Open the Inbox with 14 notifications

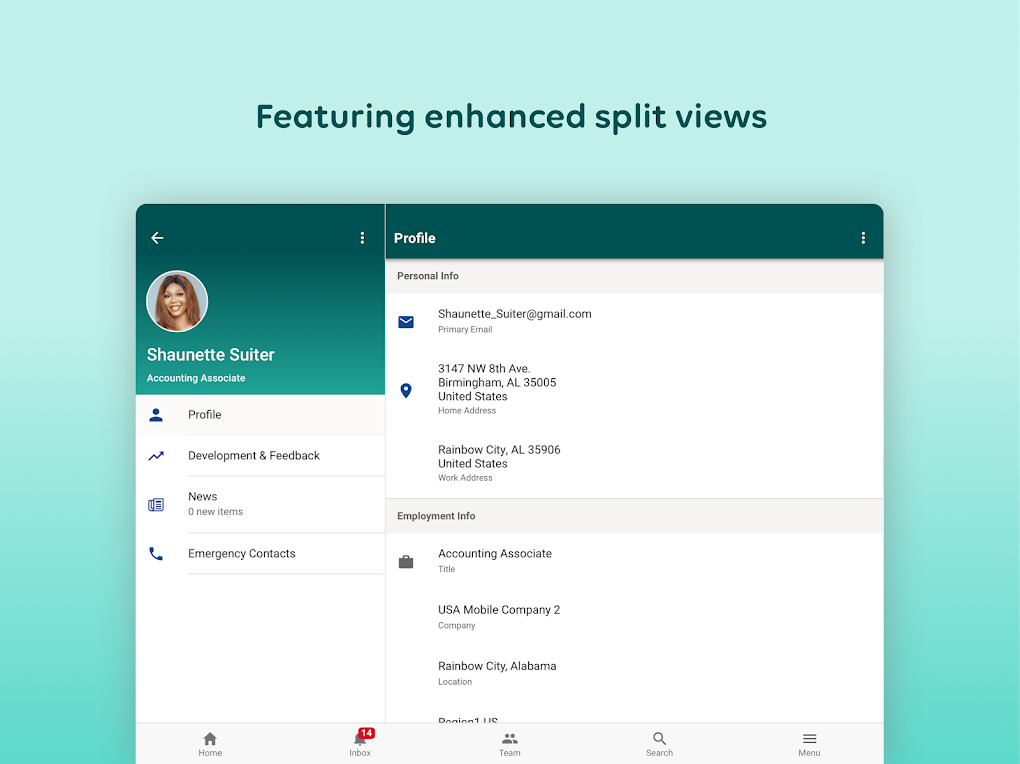[360, 743]
